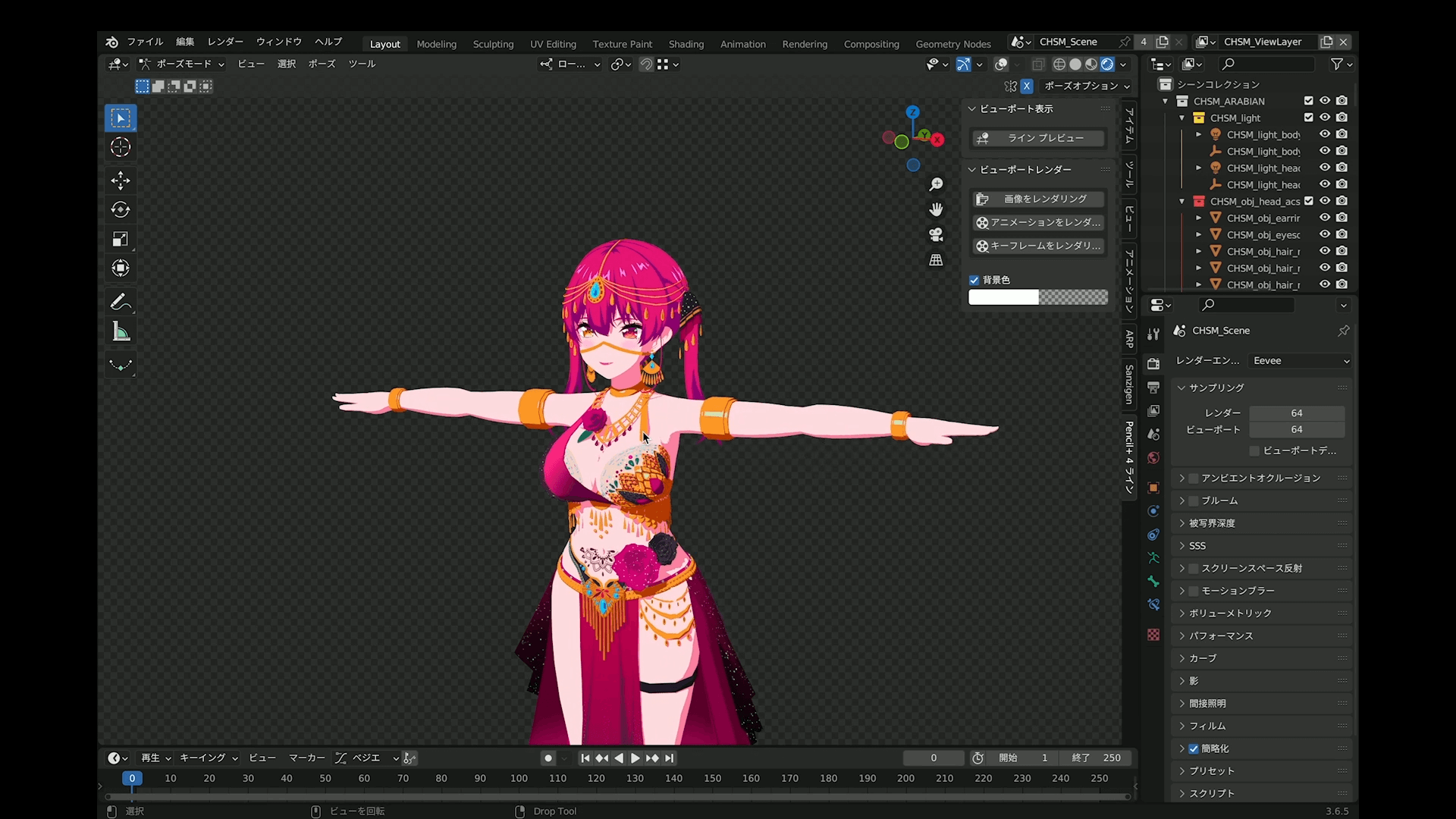Switch to Geometry Nodes workspace tab
Image resolution: width=1456 pixels, height=819 pixels.
pyautogui.click(x=953, y=44)
